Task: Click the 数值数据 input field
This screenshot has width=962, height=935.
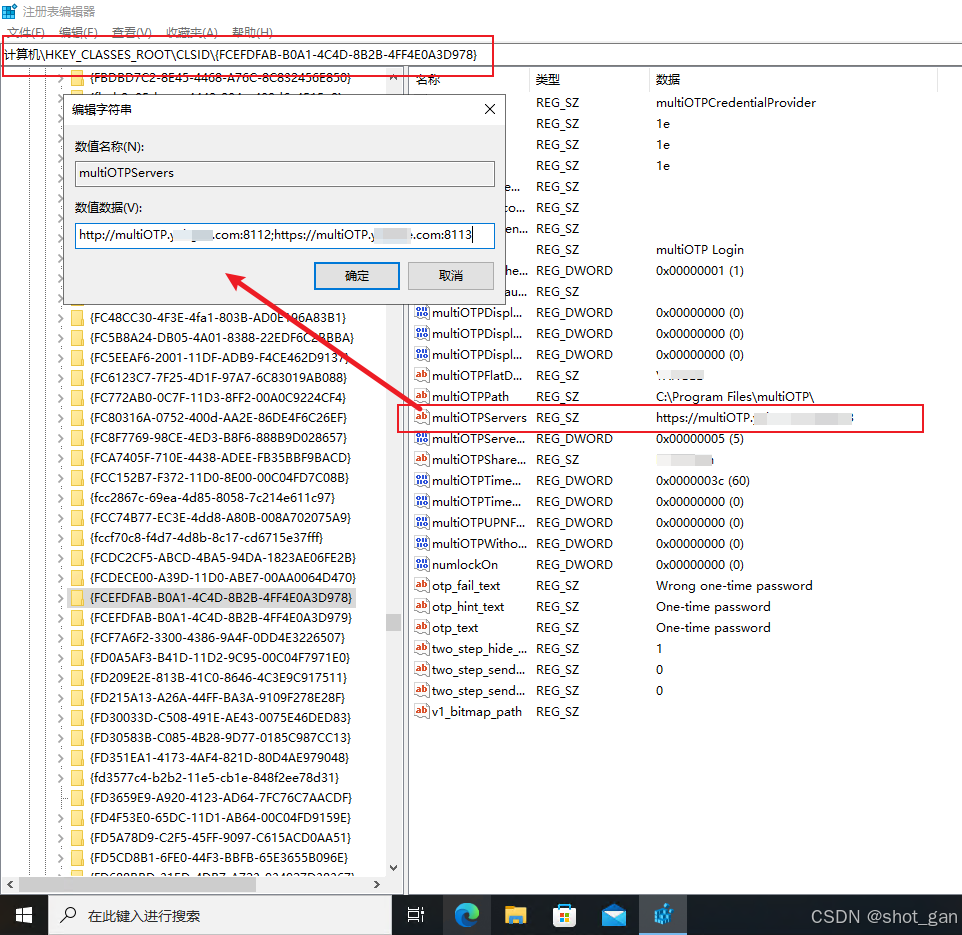Action: point(285,236)
